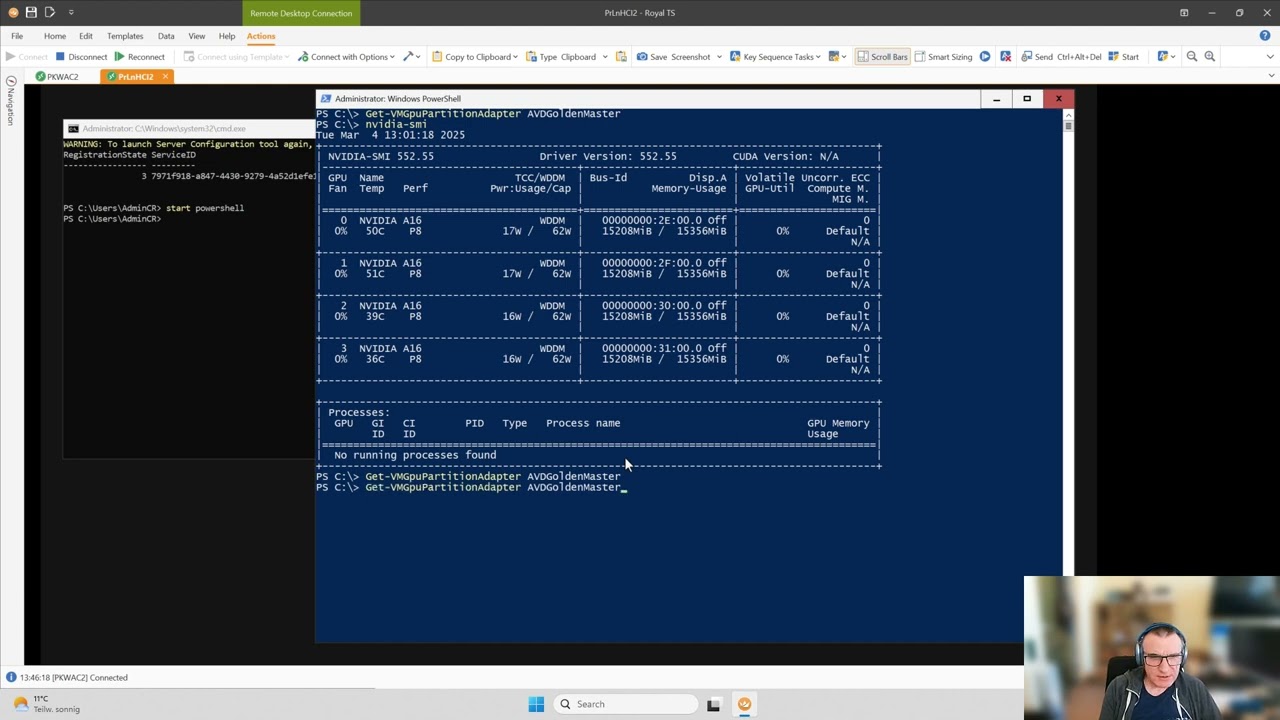Click the Save icon in title bar
Viewport: 1280px width, 720px height.
tap(31, 13)
